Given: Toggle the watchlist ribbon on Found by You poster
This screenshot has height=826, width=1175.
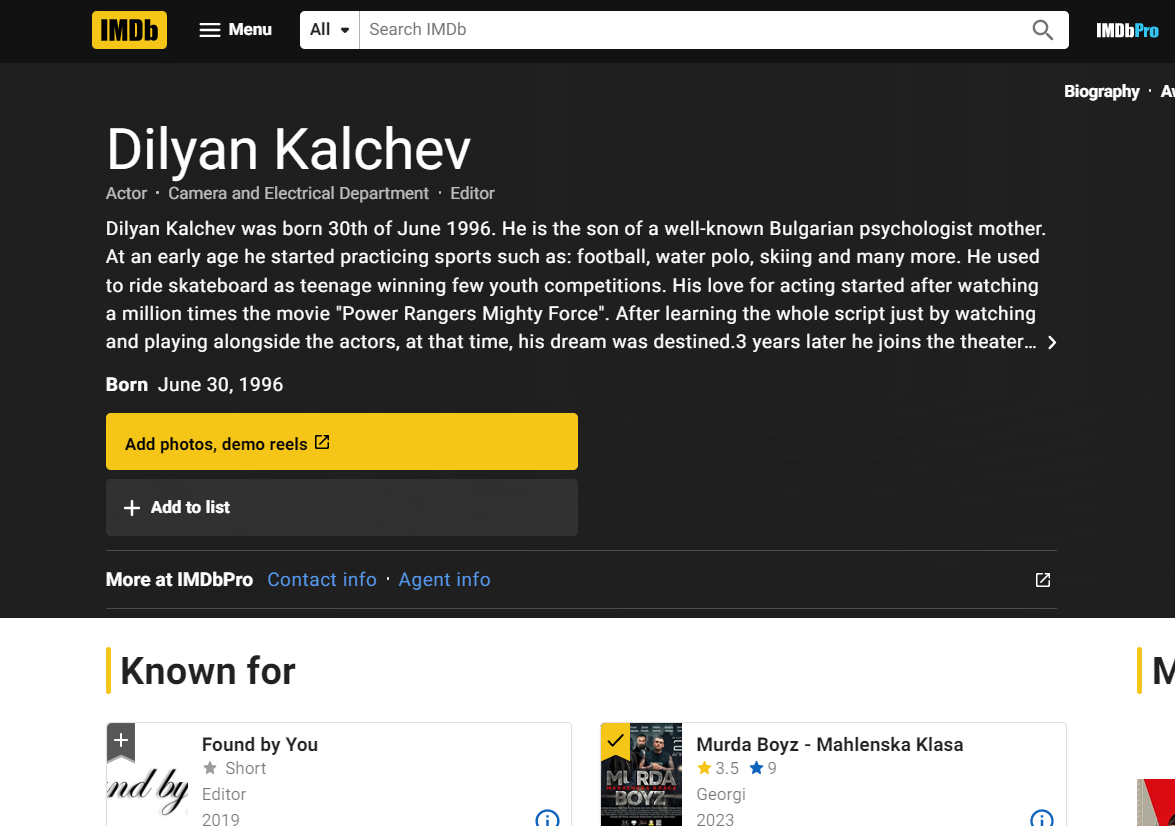Looking at the screenshot, I should click(x=120, y=742).
